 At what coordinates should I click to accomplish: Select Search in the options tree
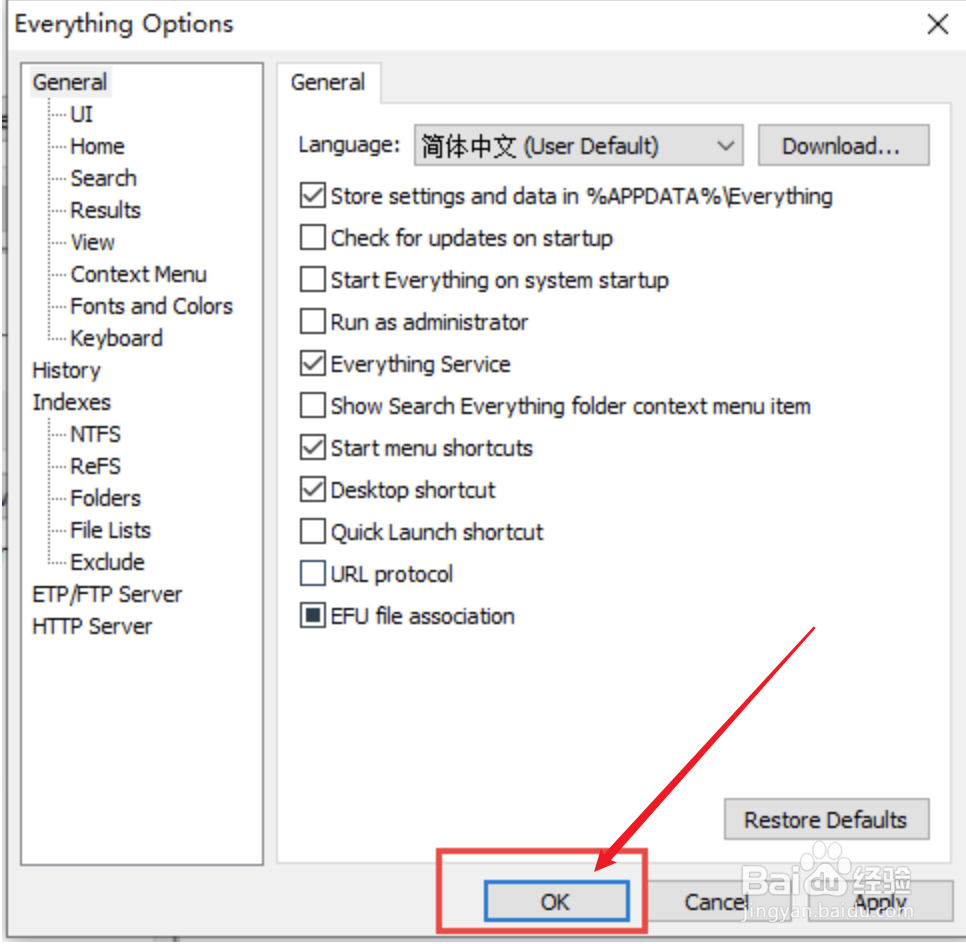(104, 179)
